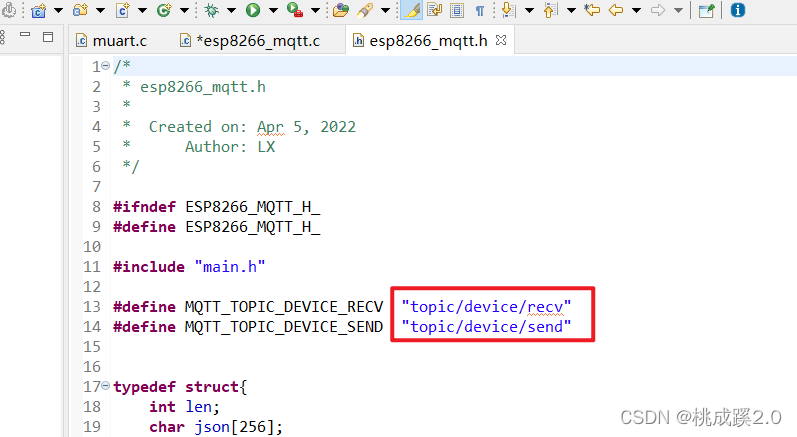Open dropdown next to new class icon
Viewport: 797px width, 437px height.
pyautogui.click(x=184, y=10)
